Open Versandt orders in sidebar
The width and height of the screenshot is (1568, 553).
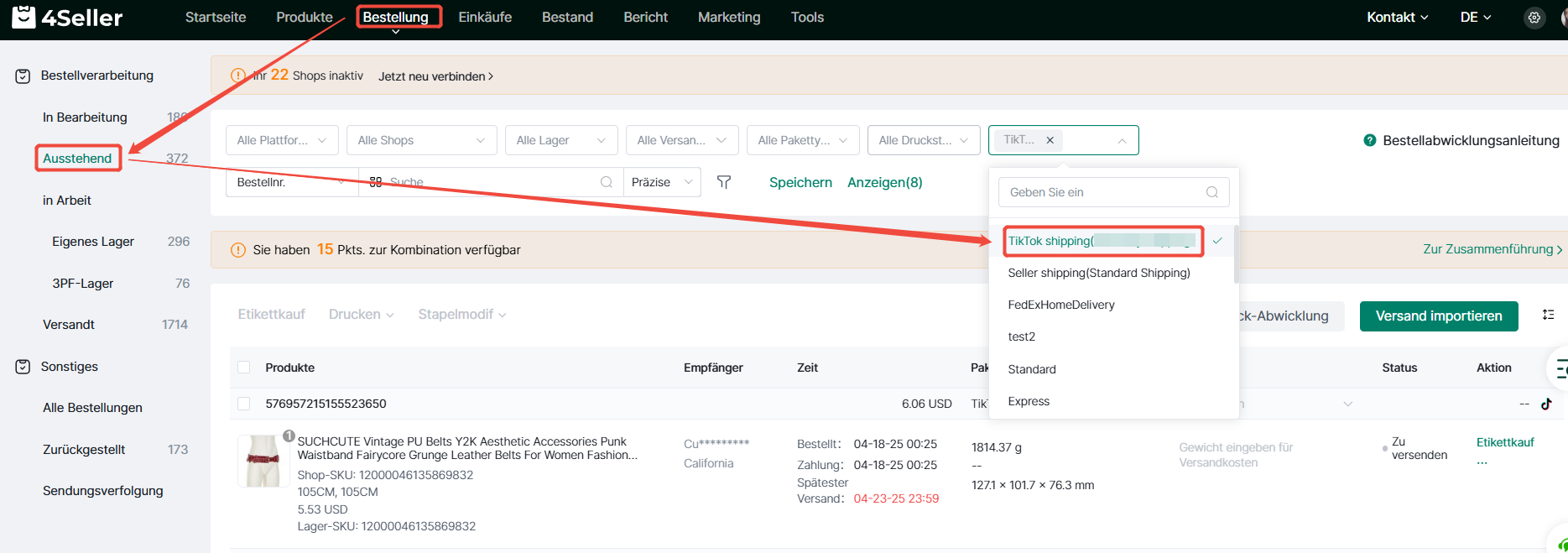[69, 325]
